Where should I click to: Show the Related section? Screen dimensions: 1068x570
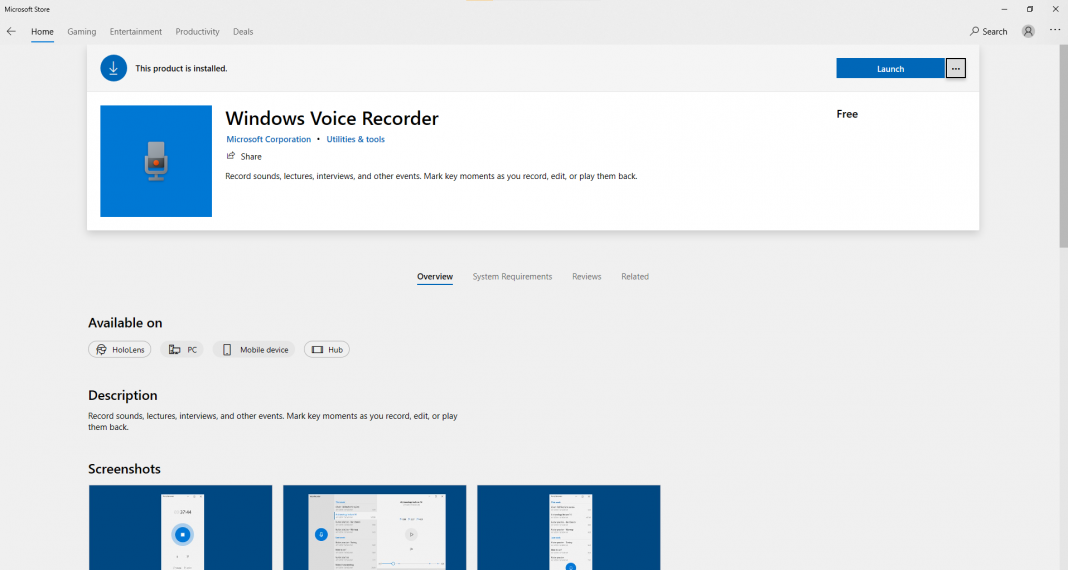click(x=635, y=276)
